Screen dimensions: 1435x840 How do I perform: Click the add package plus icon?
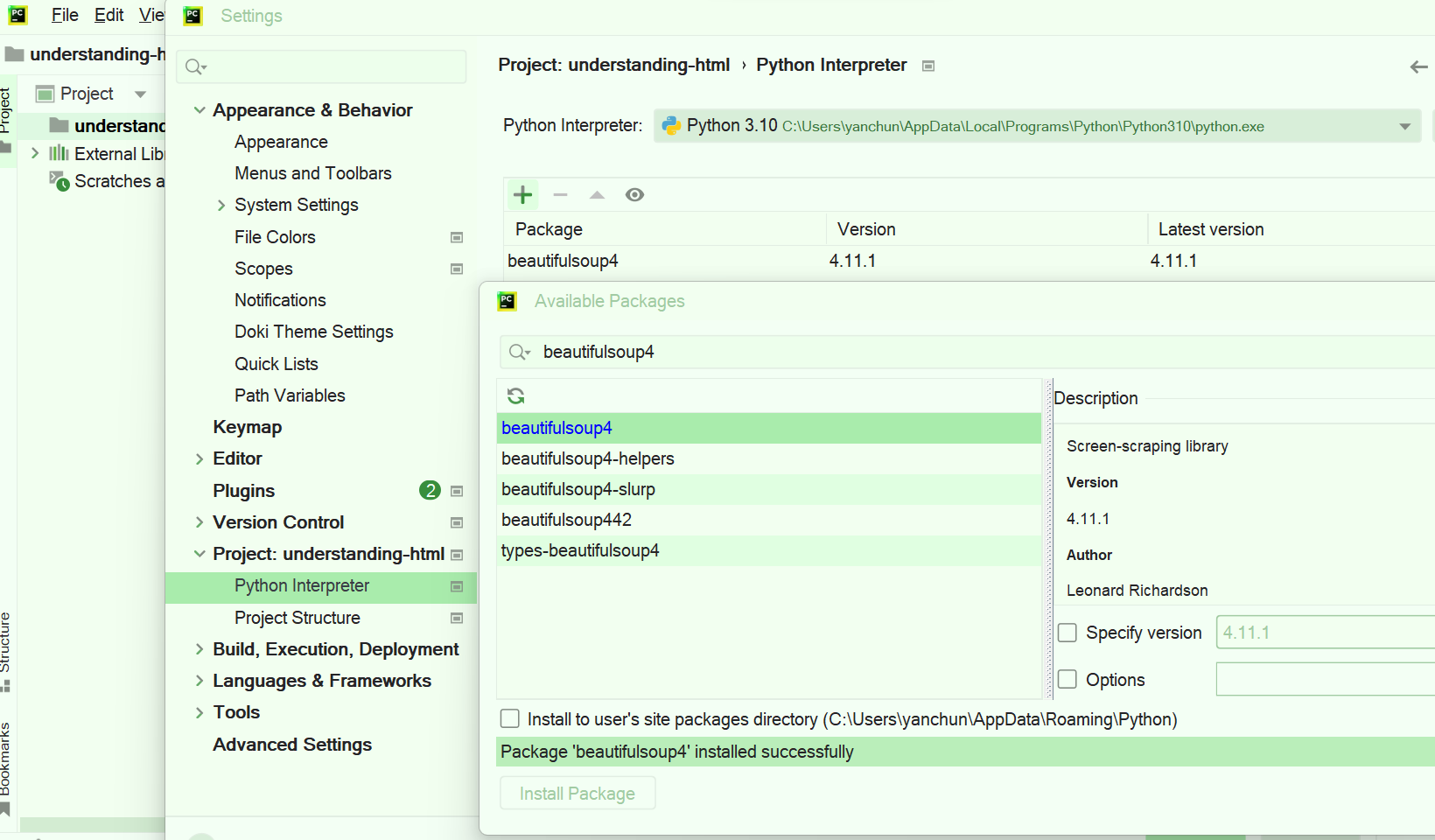click(522, 194)
